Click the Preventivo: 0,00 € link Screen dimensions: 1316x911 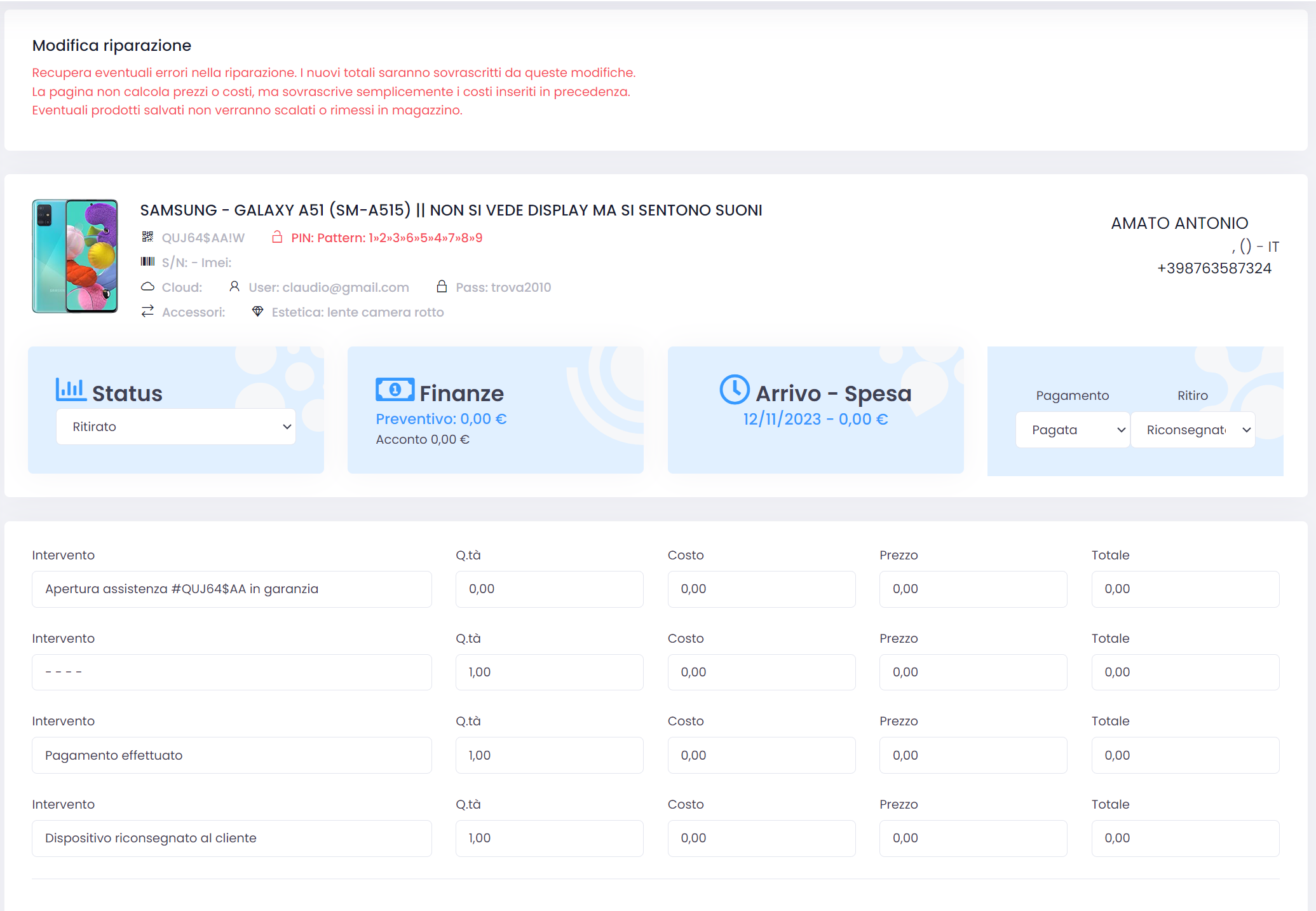441,419
